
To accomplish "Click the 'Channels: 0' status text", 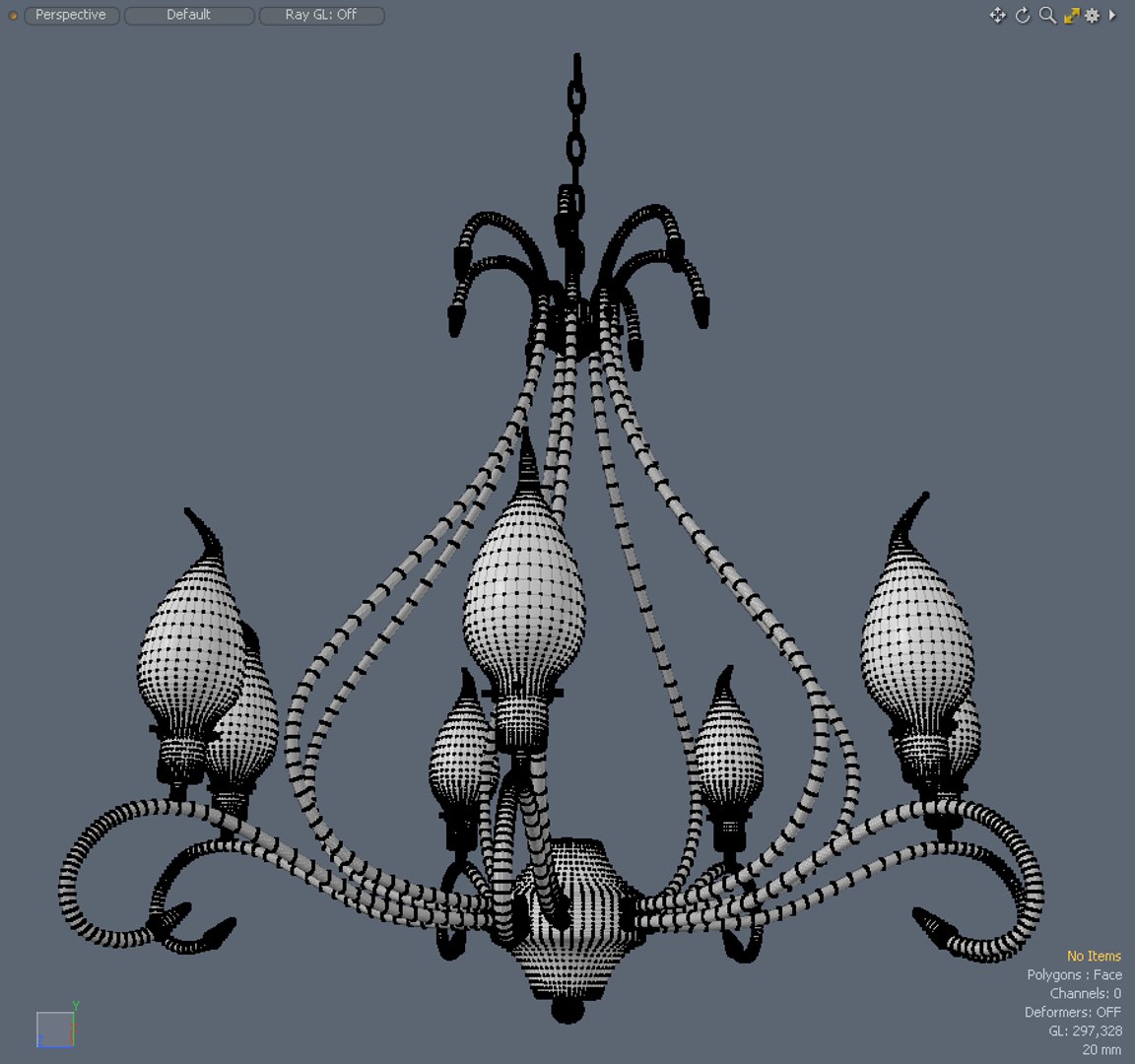I will point(1085,994).
